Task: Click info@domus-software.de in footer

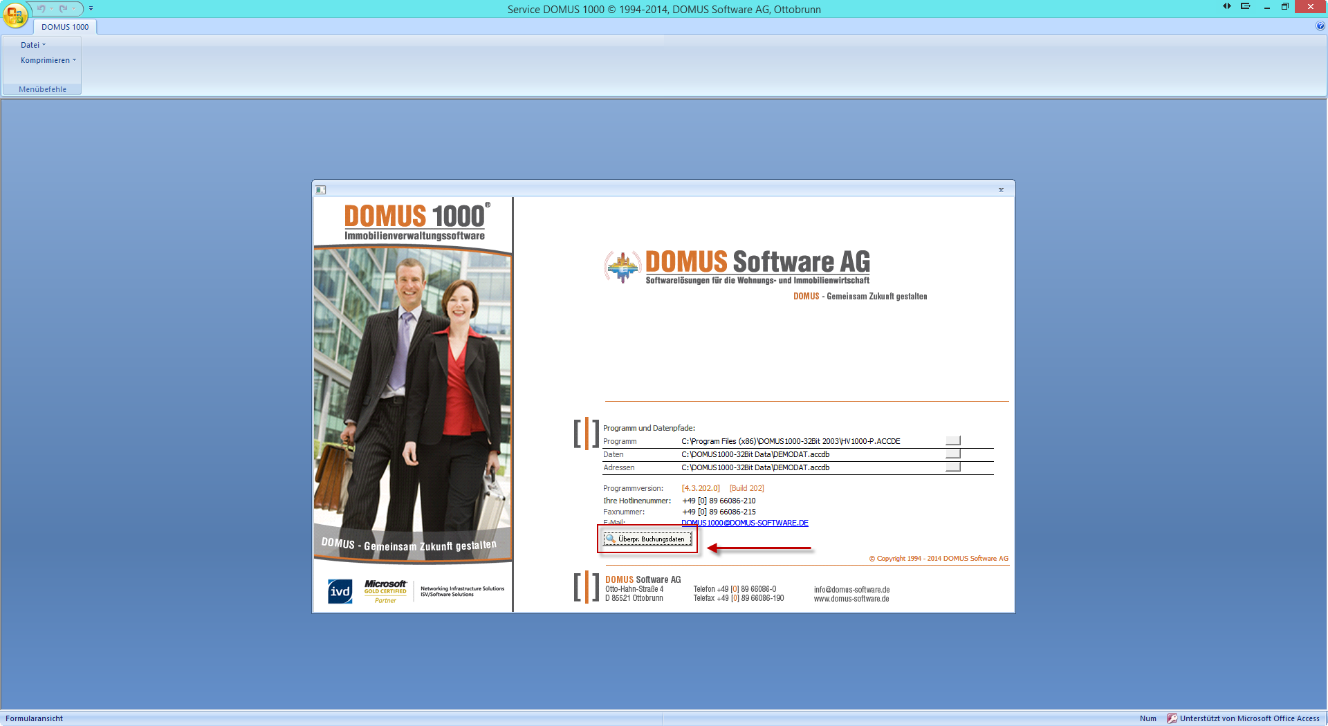Action: (x=852, y=589)
